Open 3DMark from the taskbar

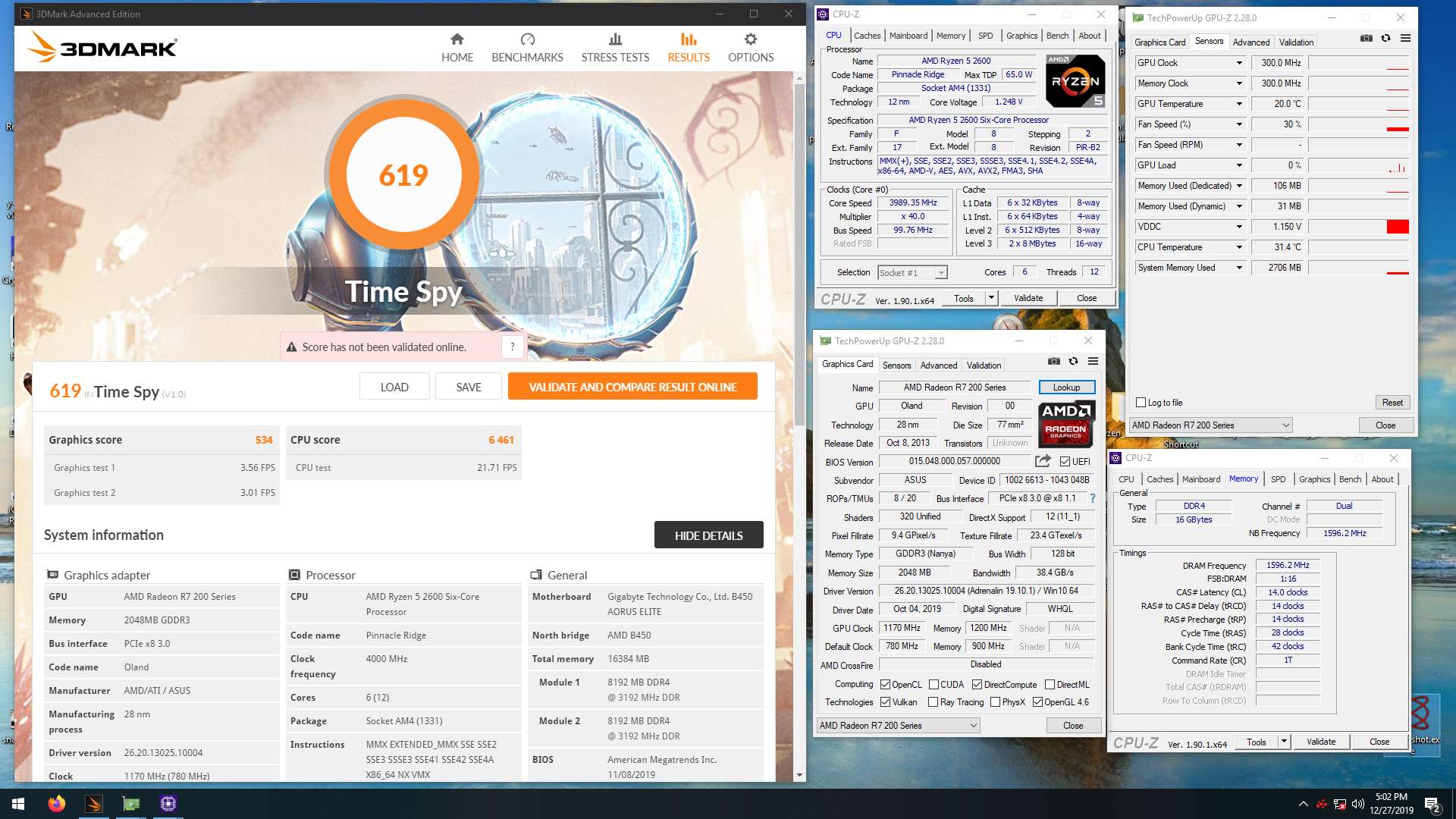click(94, 804)
